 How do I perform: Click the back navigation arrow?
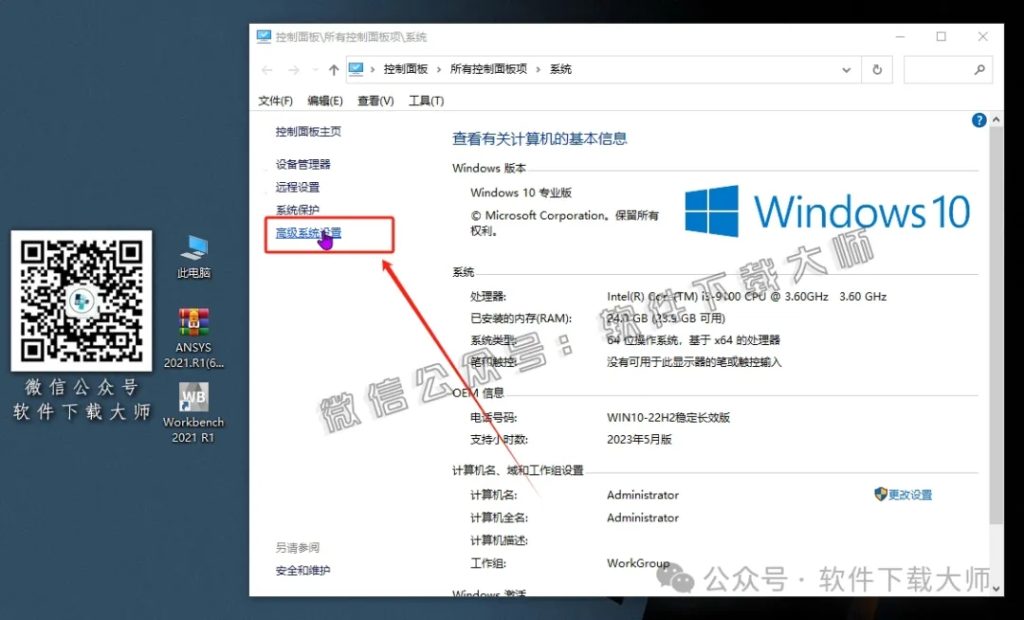point(267,70)
